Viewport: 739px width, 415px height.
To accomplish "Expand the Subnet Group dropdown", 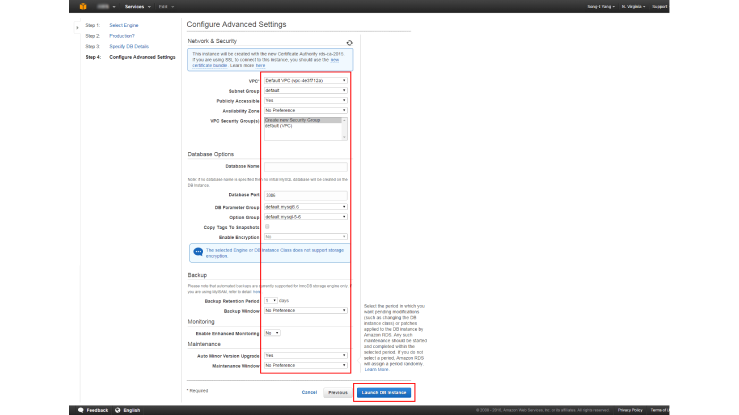I will pyautogui.click(x=305, y=90).
